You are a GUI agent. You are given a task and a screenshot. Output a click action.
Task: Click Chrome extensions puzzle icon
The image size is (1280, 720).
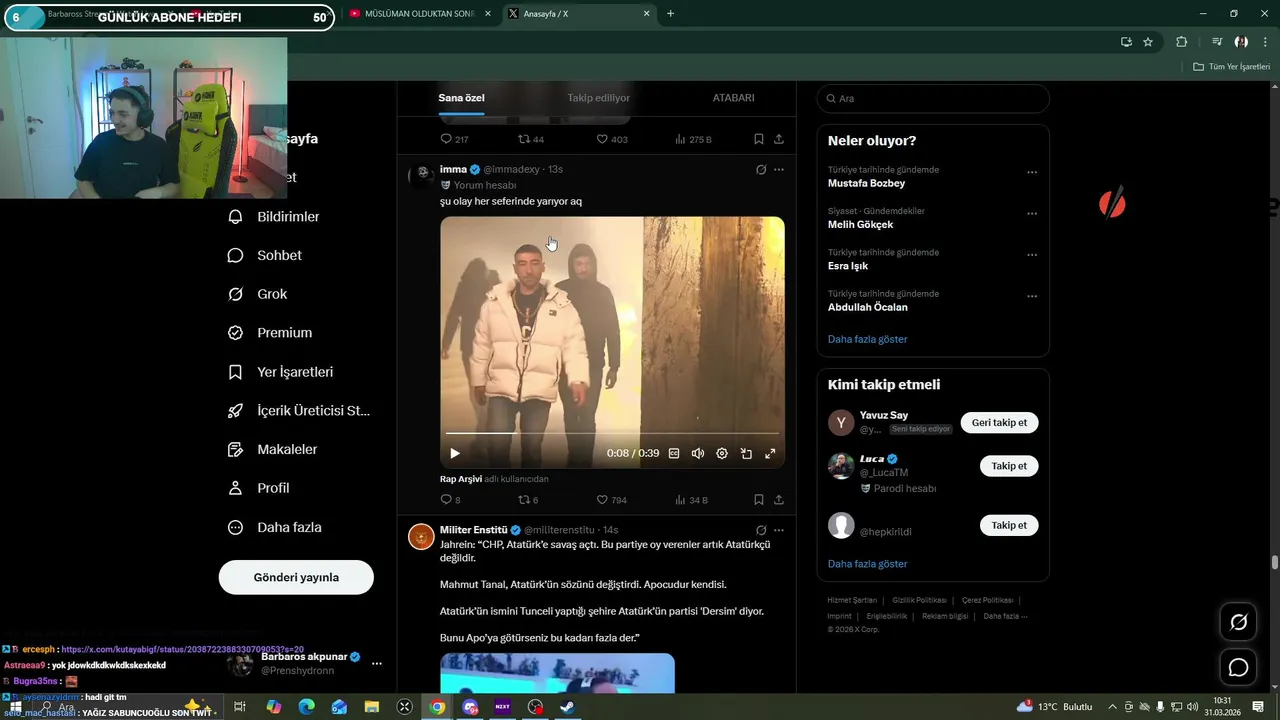pyautogui.click(x=1181, y=42)
